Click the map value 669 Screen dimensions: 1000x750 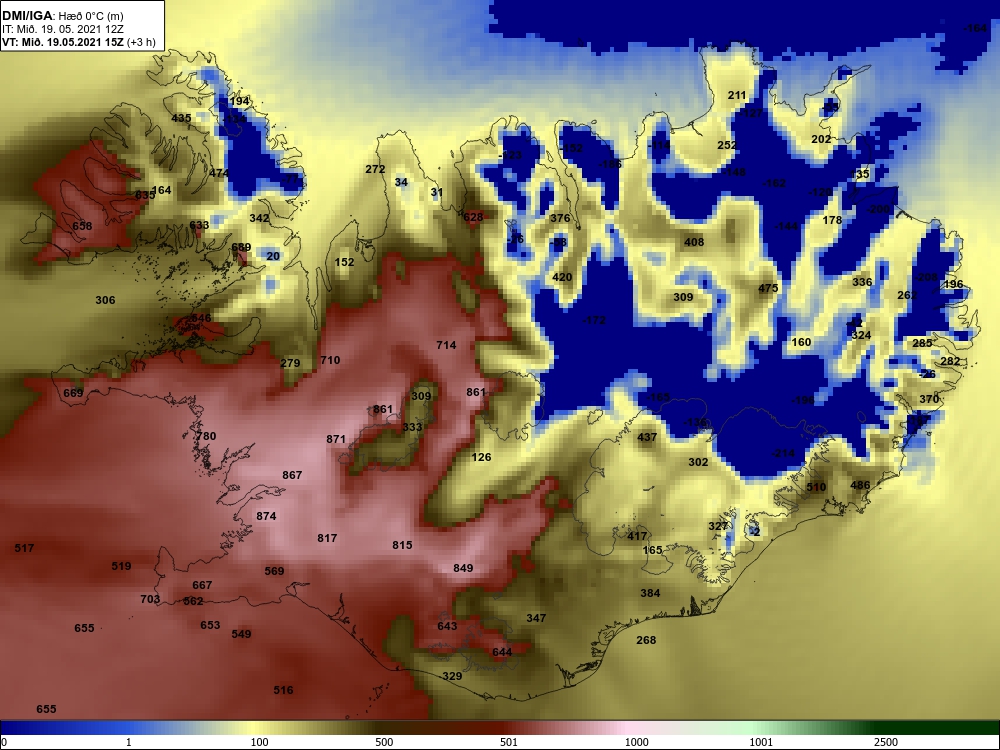[x=73, y=393]
